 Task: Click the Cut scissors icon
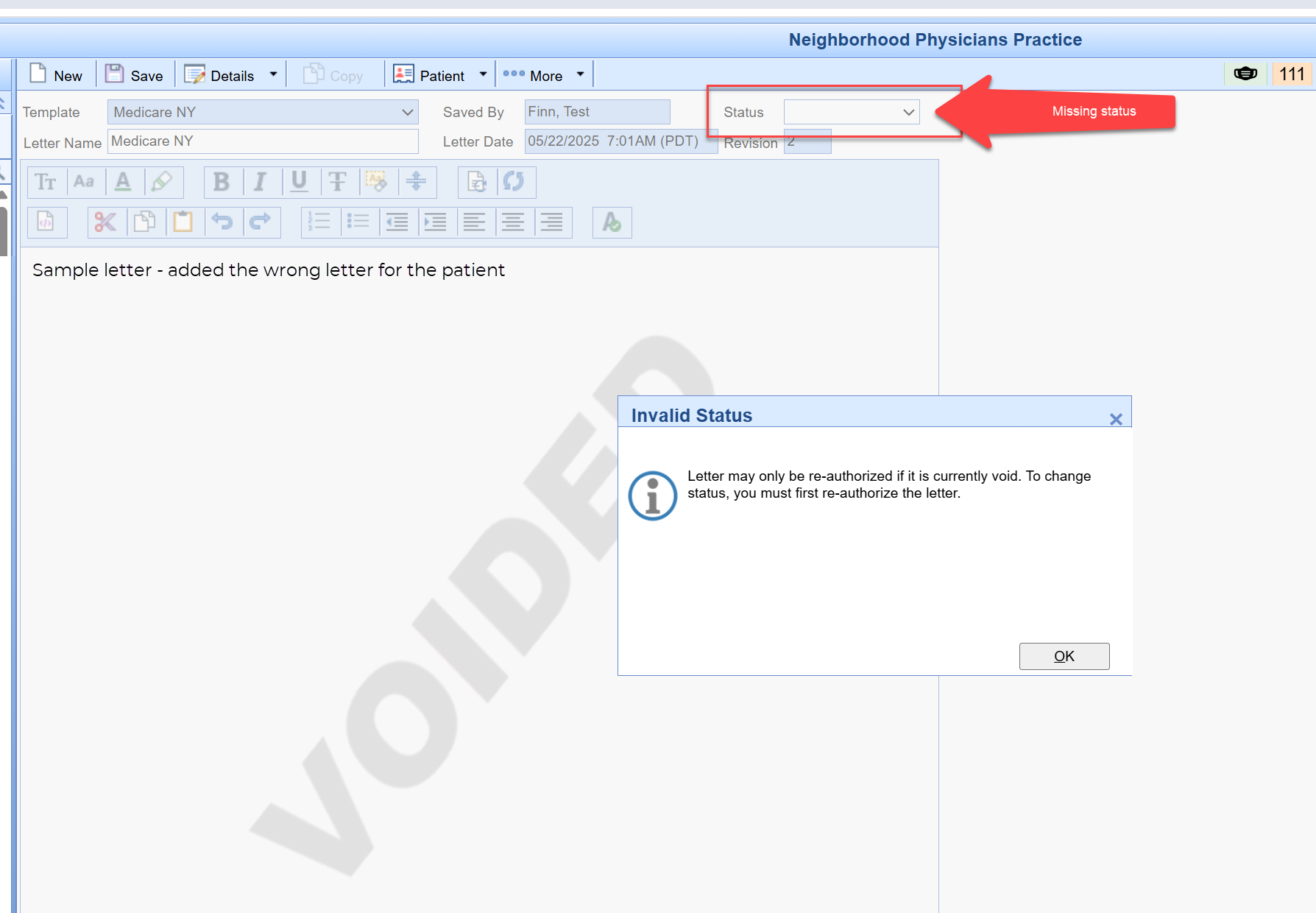106,222
